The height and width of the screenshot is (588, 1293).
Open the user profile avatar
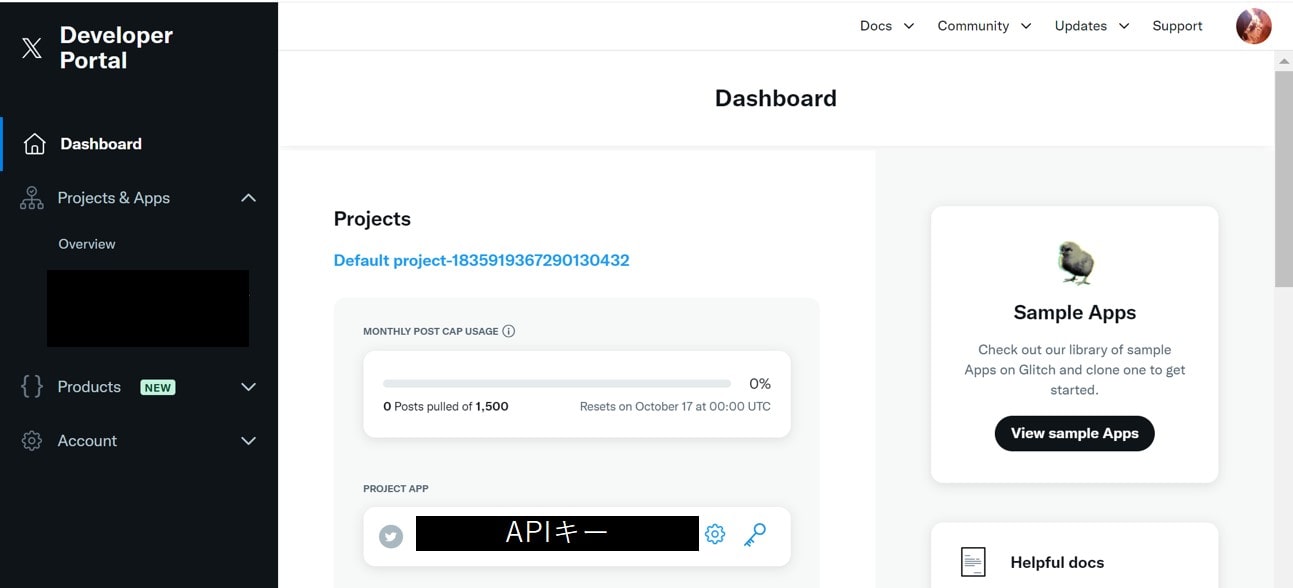tap(1253, 26)
